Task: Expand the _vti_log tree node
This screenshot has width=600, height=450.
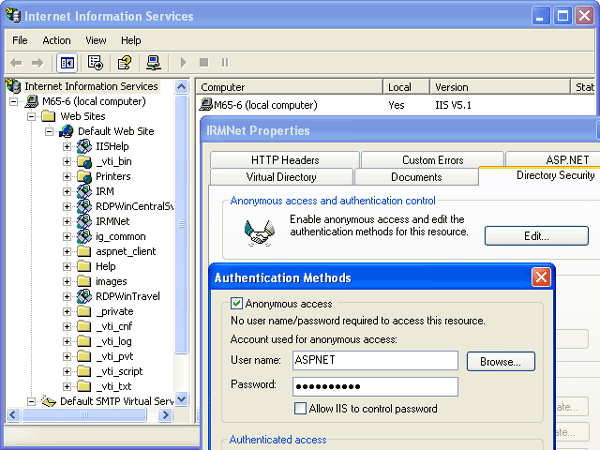Action: [x=67, y=341]
